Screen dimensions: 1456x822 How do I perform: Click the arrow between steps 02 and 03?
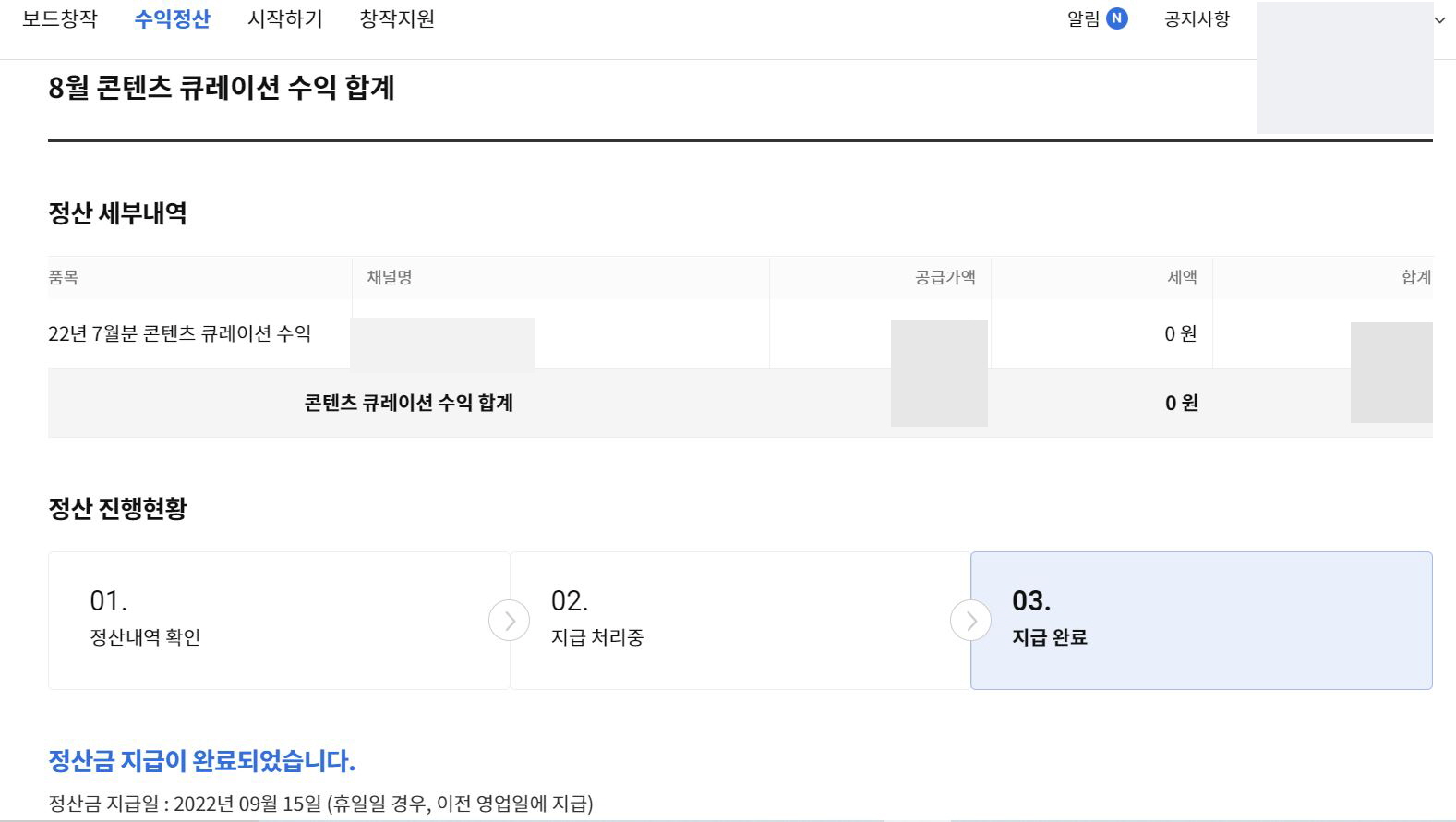click(x=970, y=620)
